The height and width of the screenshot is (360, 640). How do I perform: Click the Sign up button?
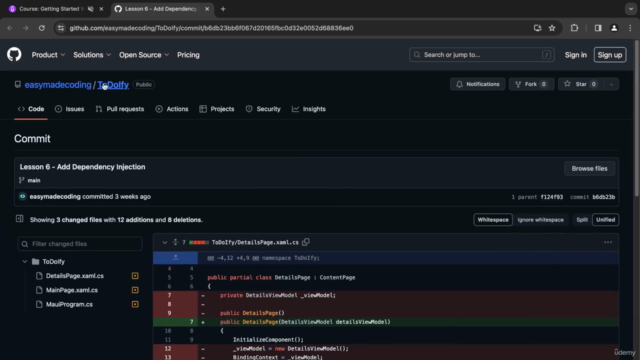tap(610, 55)
